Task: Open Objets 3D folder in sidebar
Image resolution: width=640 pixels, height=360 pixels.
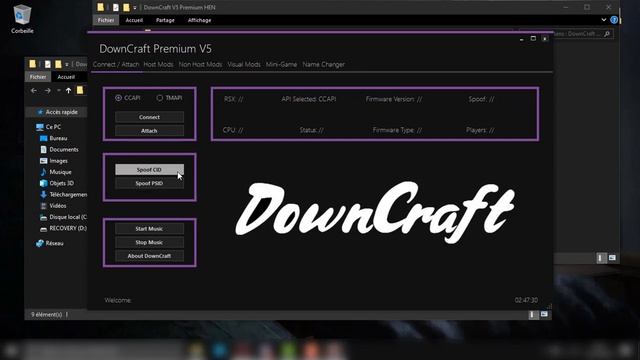Action: [x=57, y=183]
